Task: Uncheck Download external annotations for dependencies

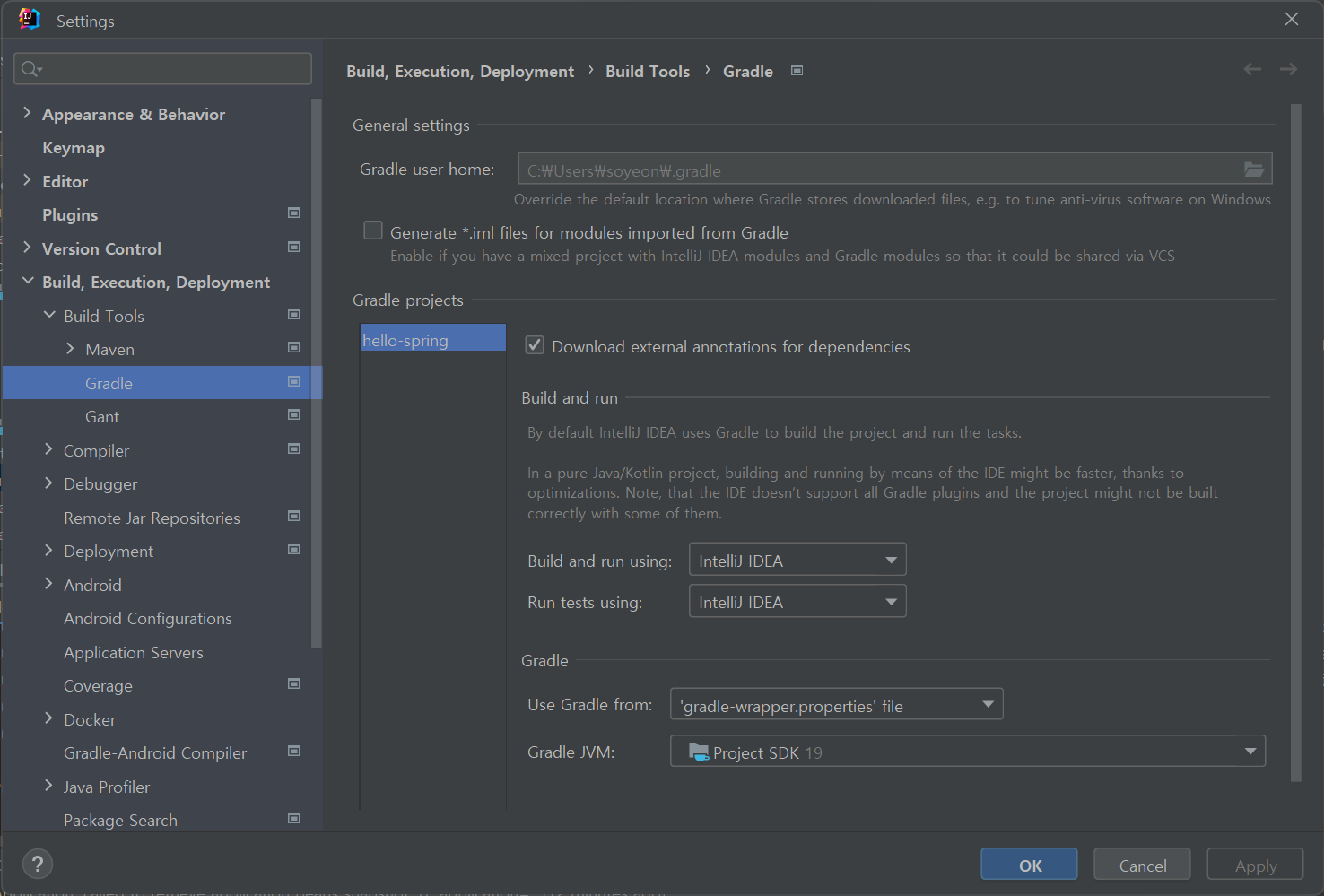Action: [x=535, y=345]
